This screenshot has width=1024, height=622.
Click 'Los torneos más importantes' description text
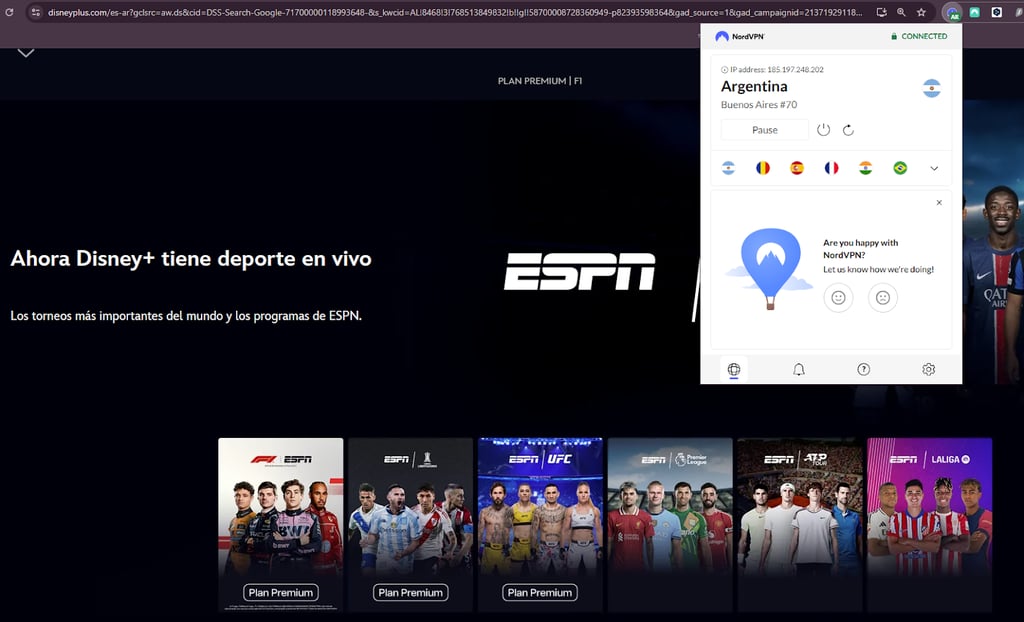(186, 316)
